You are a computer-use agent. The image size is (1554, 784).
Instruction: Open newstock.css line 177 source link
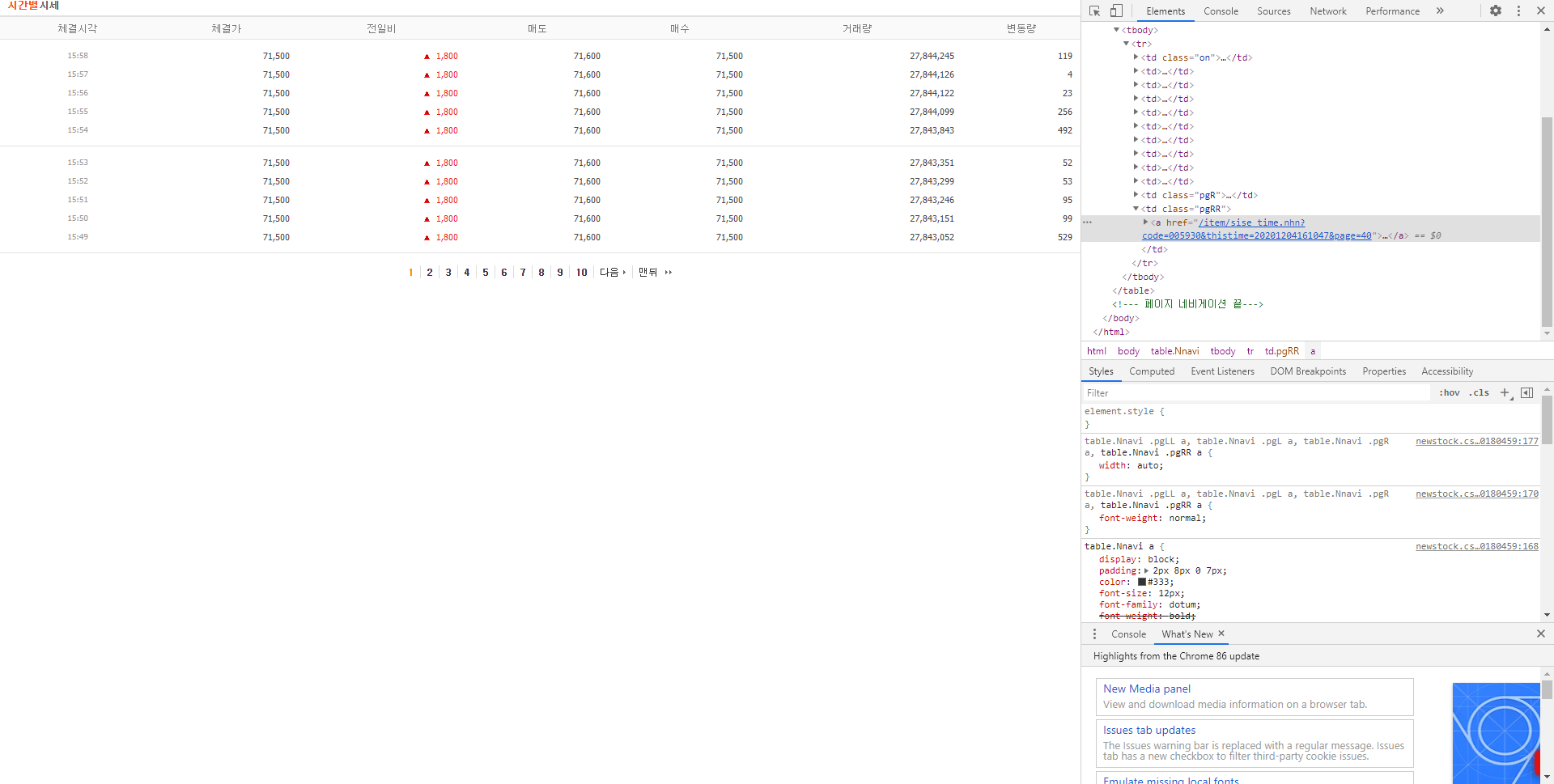1477,442
